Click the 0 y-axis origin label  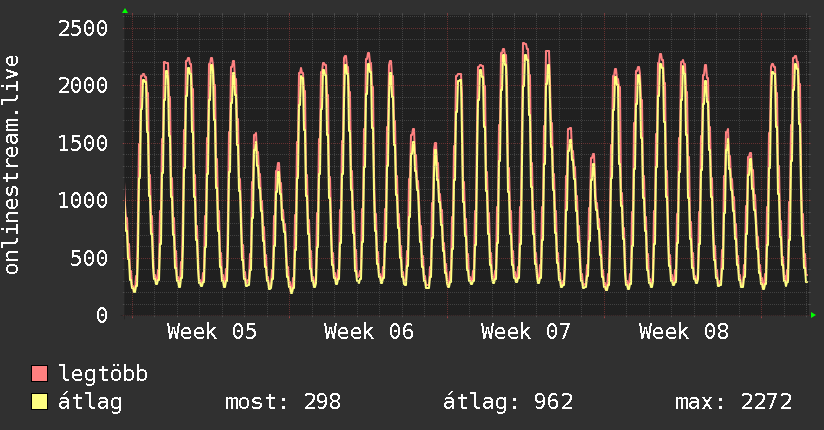[101, 315]
